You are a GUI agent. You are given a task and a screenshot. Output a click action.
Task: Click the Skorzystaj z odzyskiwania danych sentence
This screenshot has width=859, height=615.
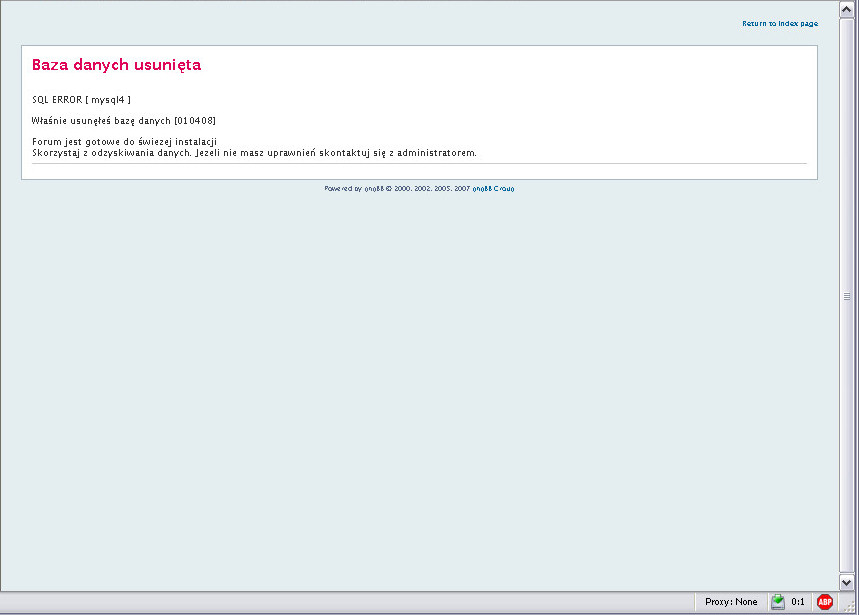254,153
